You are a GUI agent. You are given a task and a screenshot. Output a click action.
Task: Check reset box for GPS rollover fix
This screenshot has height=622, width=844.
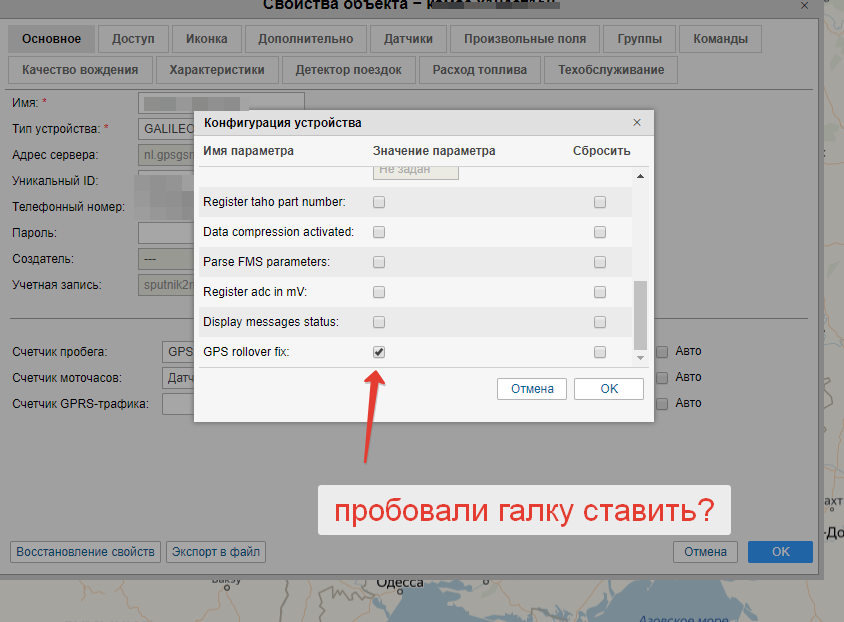point(600,352)
